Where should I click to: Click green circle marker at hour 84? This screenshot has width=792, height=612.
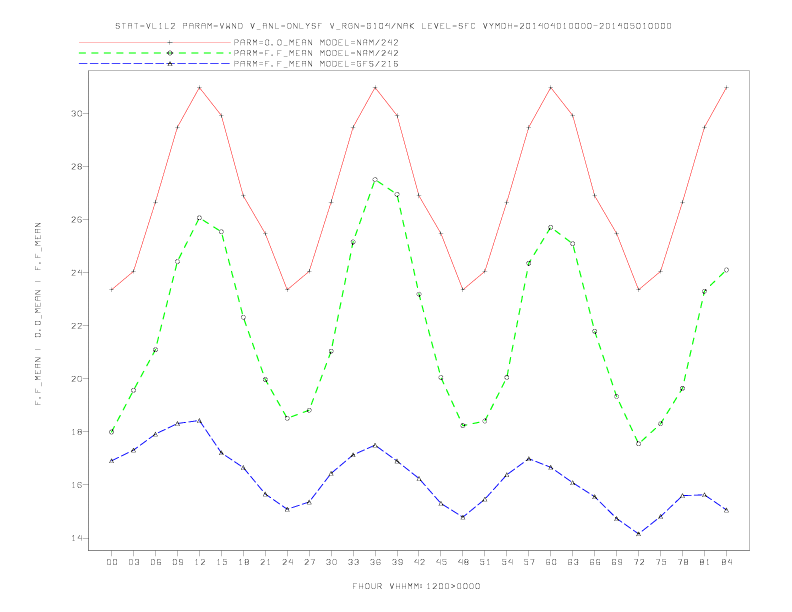coord(727,270)
